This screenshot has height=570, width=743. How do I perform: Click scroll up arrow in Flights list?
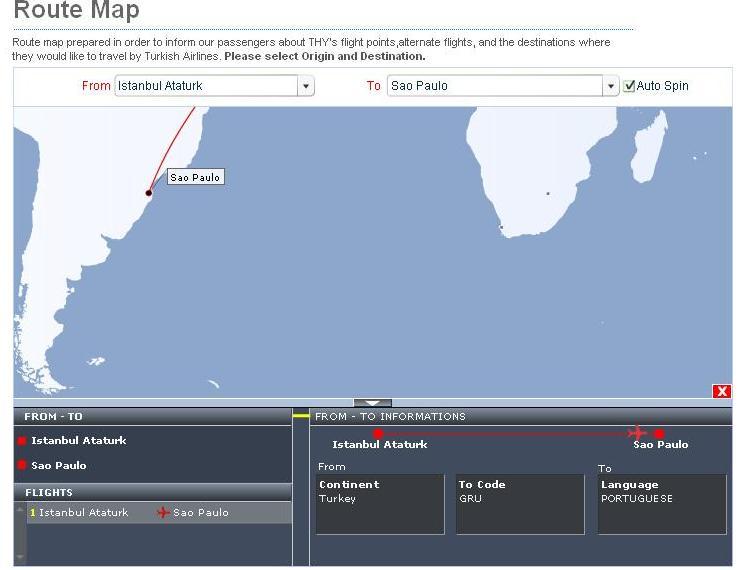[20, 510]
